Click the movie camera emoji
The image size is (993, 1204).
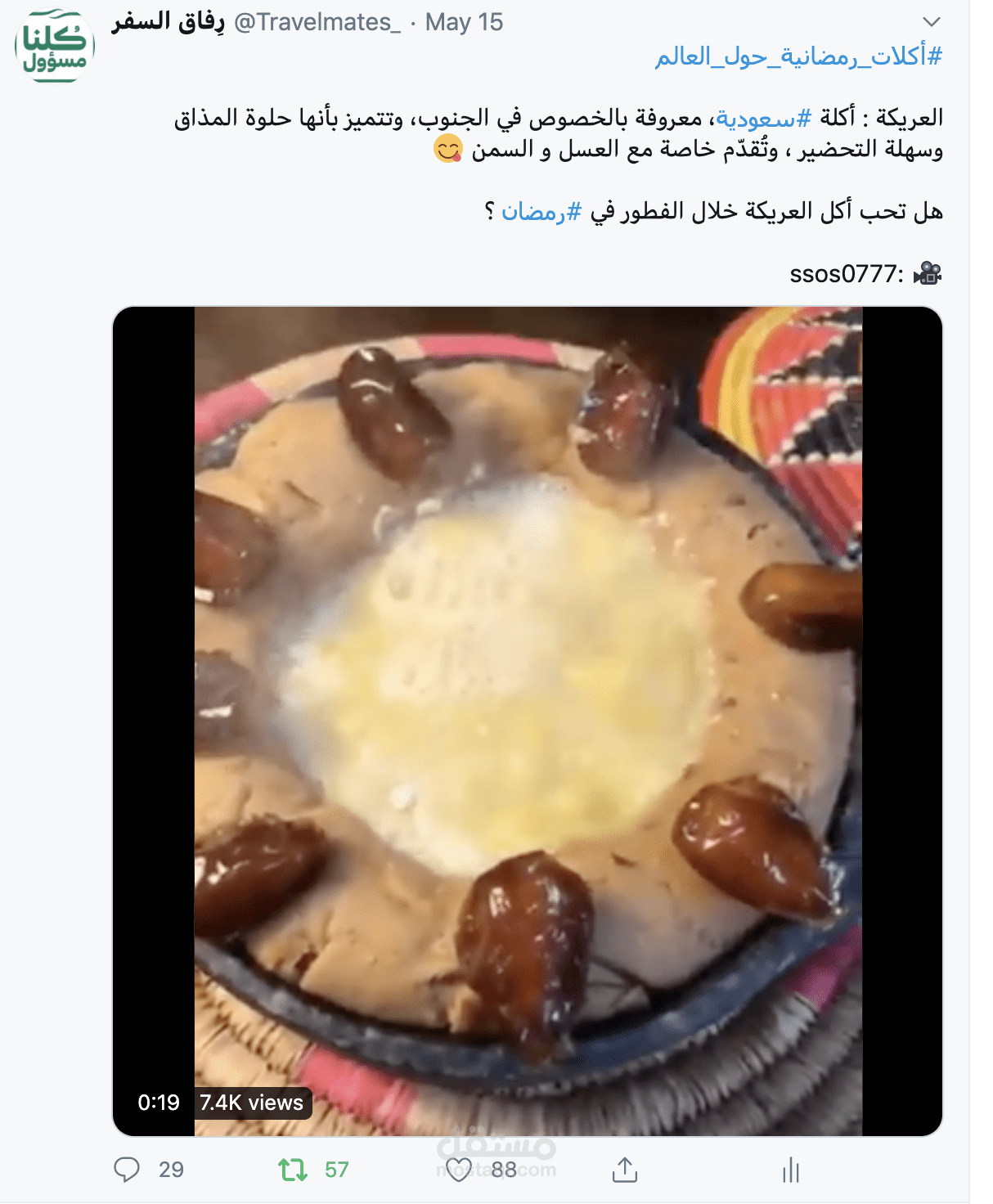pyautogui.click(x=928, y=273)
